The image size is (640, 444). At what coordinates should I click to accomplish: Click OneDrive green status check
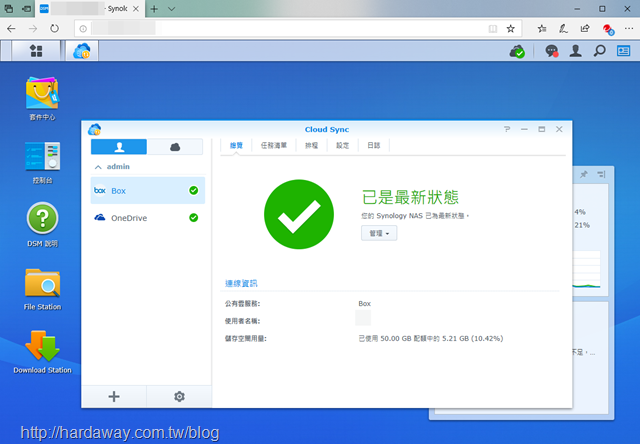pyautogui.click(x=193, y=218)
